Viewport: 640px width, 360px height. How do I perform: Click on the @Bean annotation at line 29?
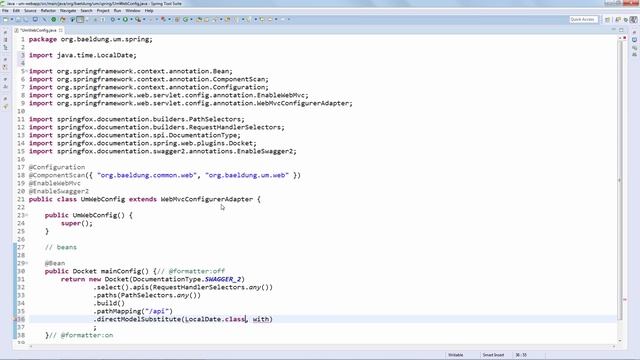55,263
